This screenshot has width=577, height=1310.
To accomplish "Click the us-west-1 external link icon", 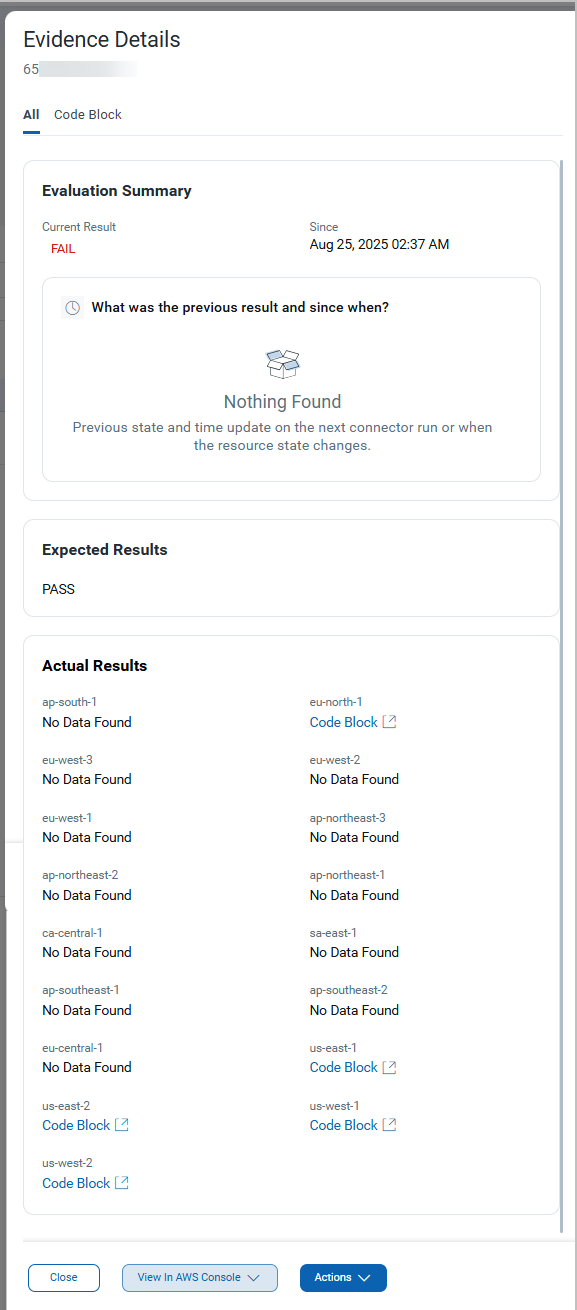I will (388, 1124).
